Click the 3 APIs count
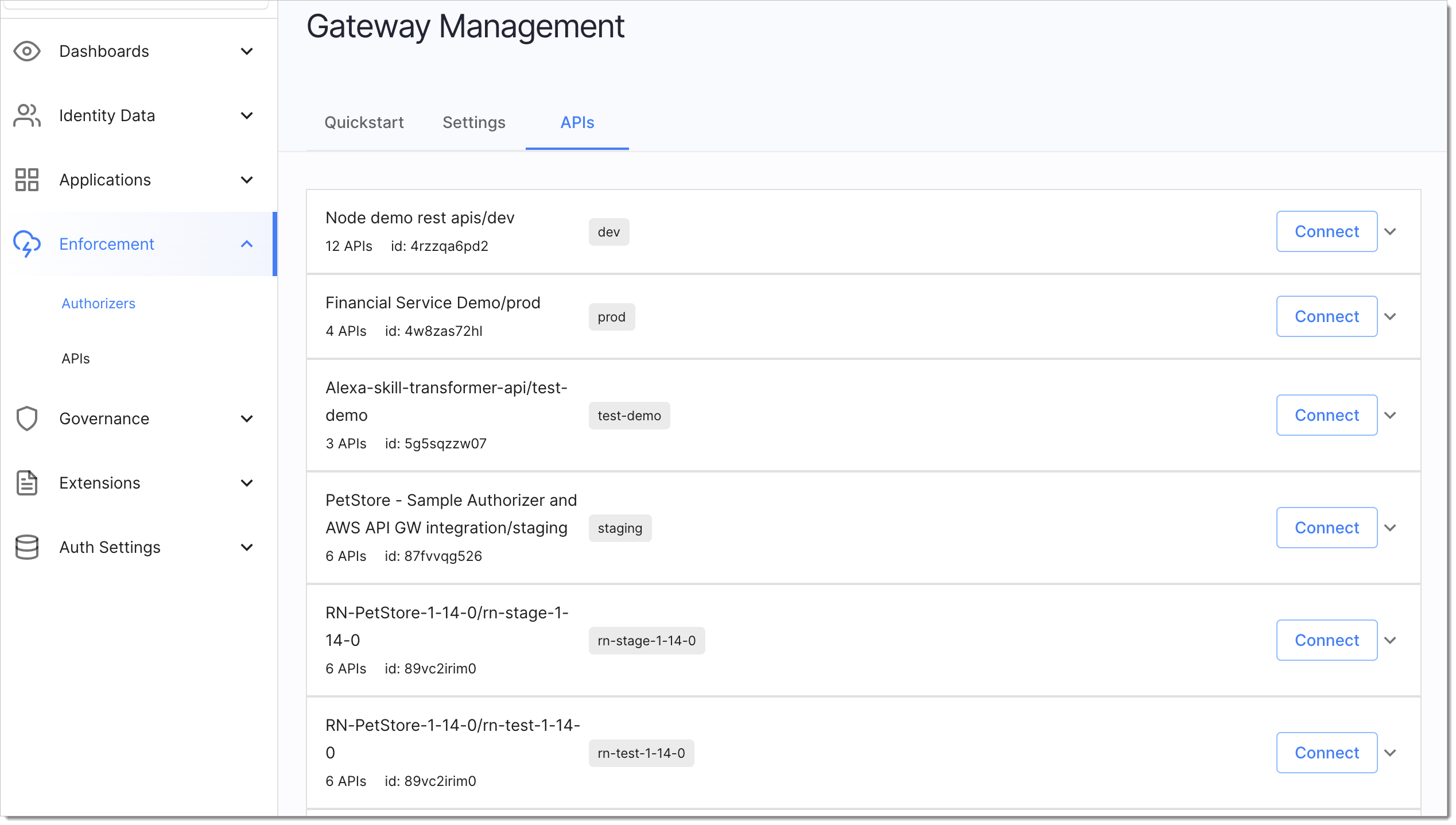Viewport: 1456px width, 825px height. click(x=346, y=444)
